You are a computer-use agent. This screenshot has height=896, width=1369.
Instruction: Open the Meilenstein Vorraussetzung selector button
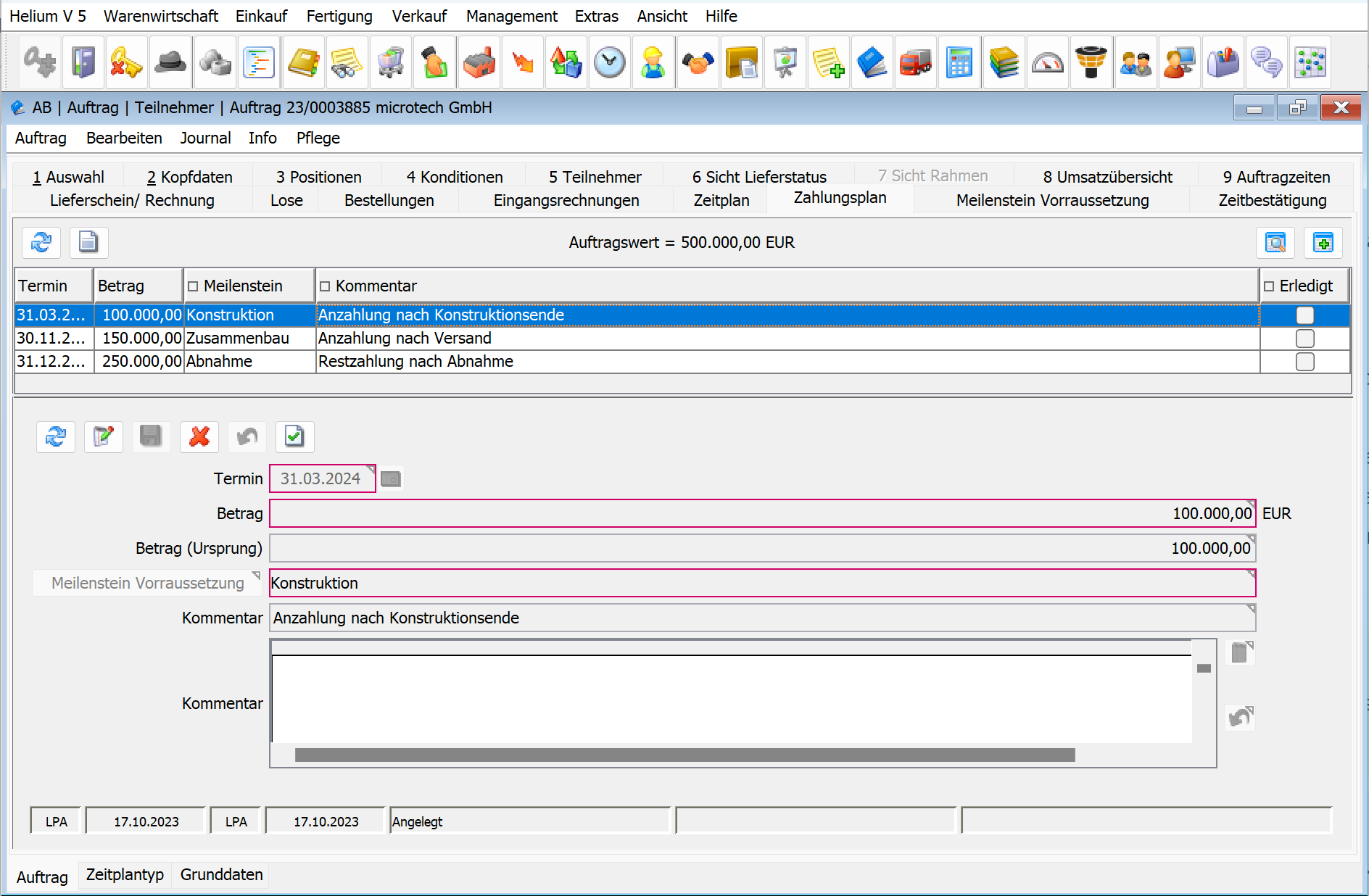click(x=147, y=584)
